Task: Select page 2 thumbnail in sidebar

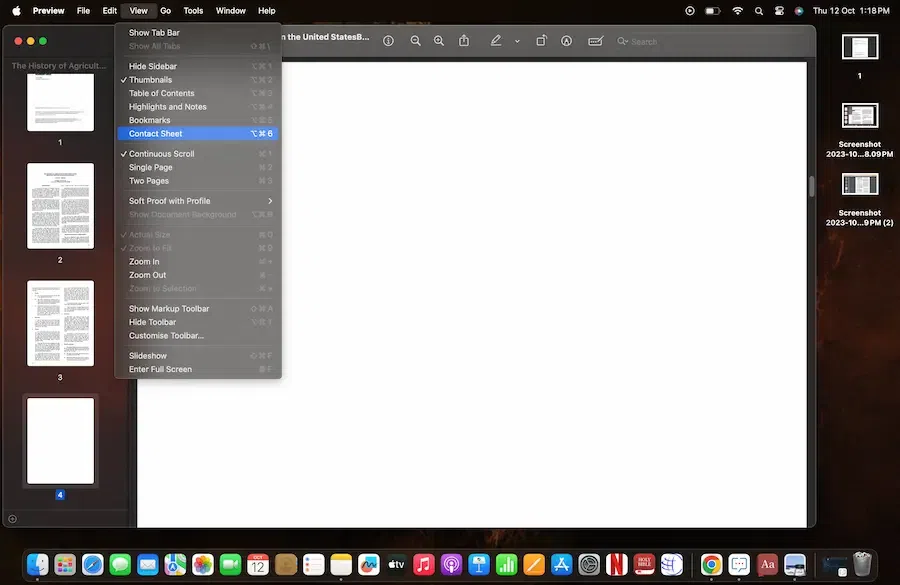Action: click(x=60, y=206)
